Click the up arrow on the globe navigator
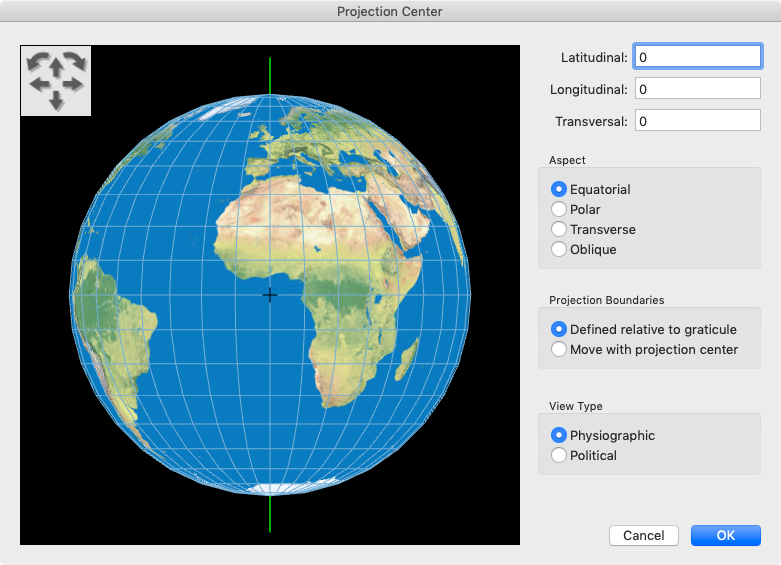 56,68
